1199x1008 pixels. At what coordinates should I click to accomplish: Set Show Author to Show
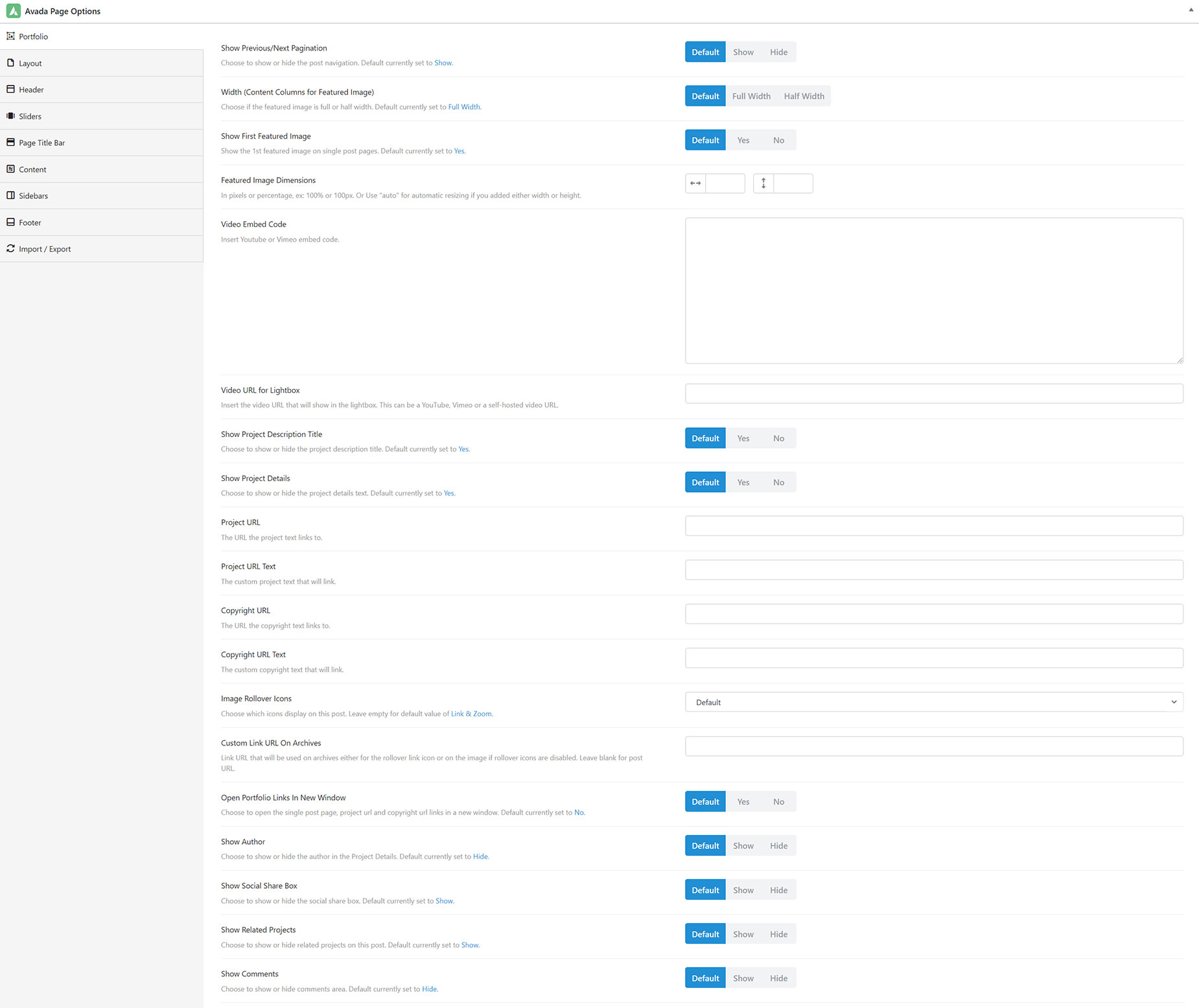click(743, 846)
